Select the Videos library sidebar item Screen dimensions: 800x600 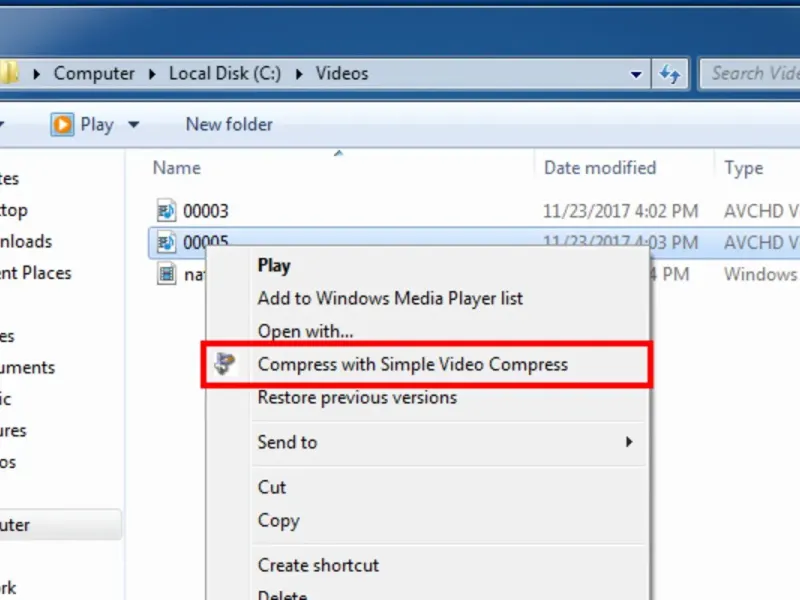click(x=8, y=462)
